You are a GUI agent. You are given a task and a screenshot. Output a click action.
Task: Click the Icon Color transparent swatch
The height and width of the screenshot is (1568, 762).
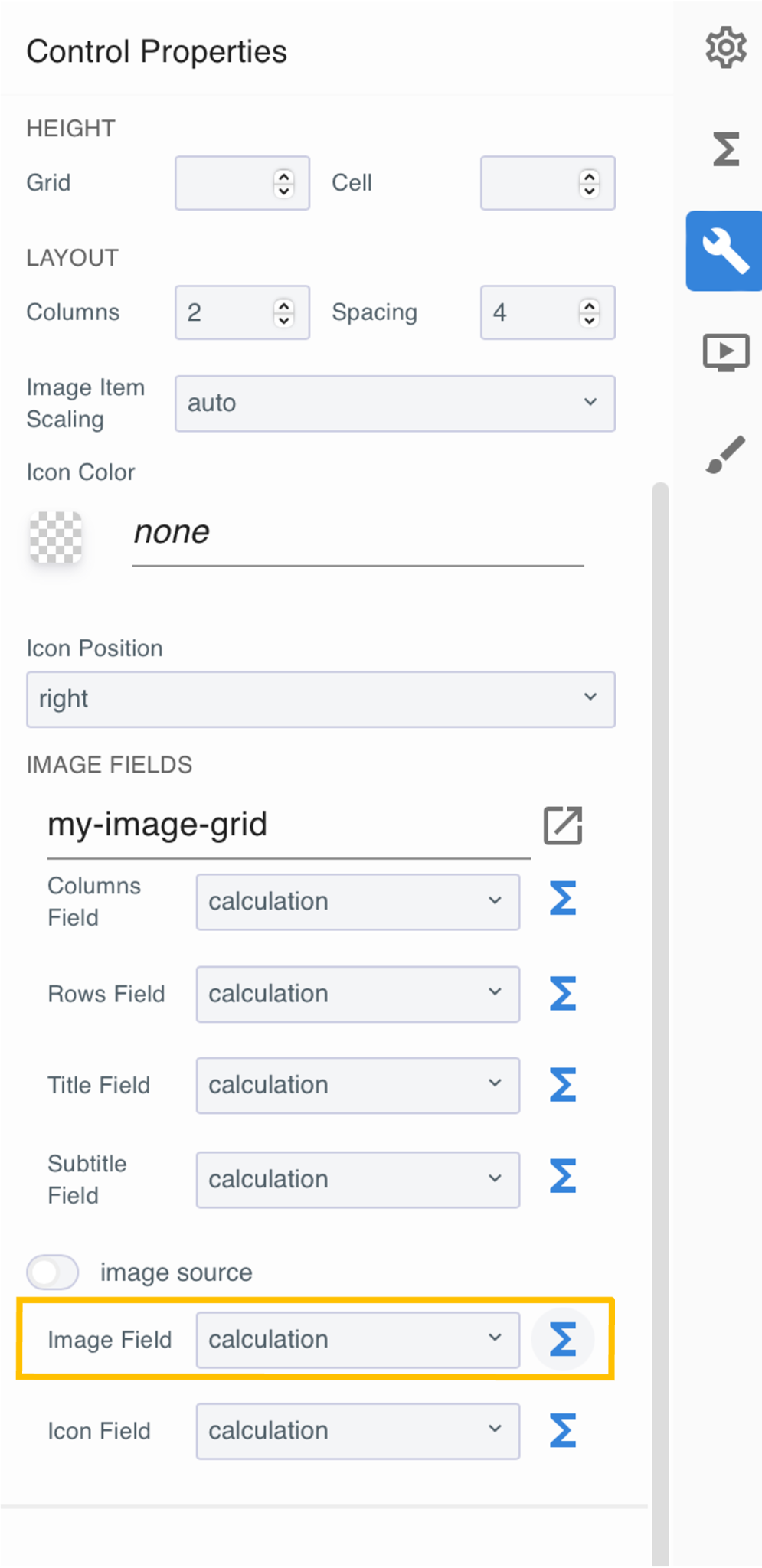point(56,537)
